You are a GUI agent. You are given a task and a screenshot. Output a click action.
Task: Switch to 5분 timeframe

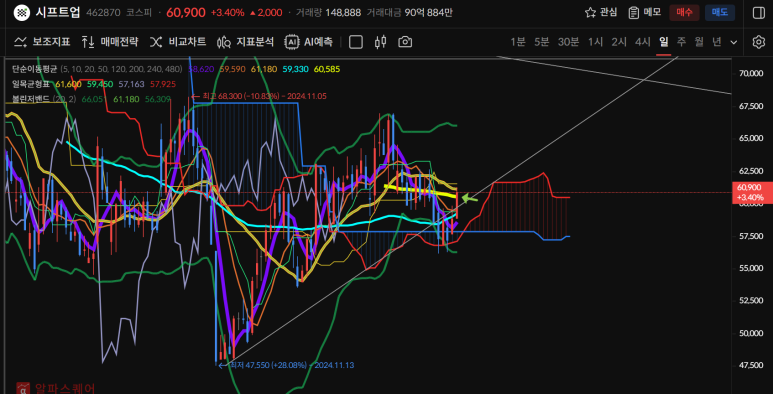(x=541, y=42)
